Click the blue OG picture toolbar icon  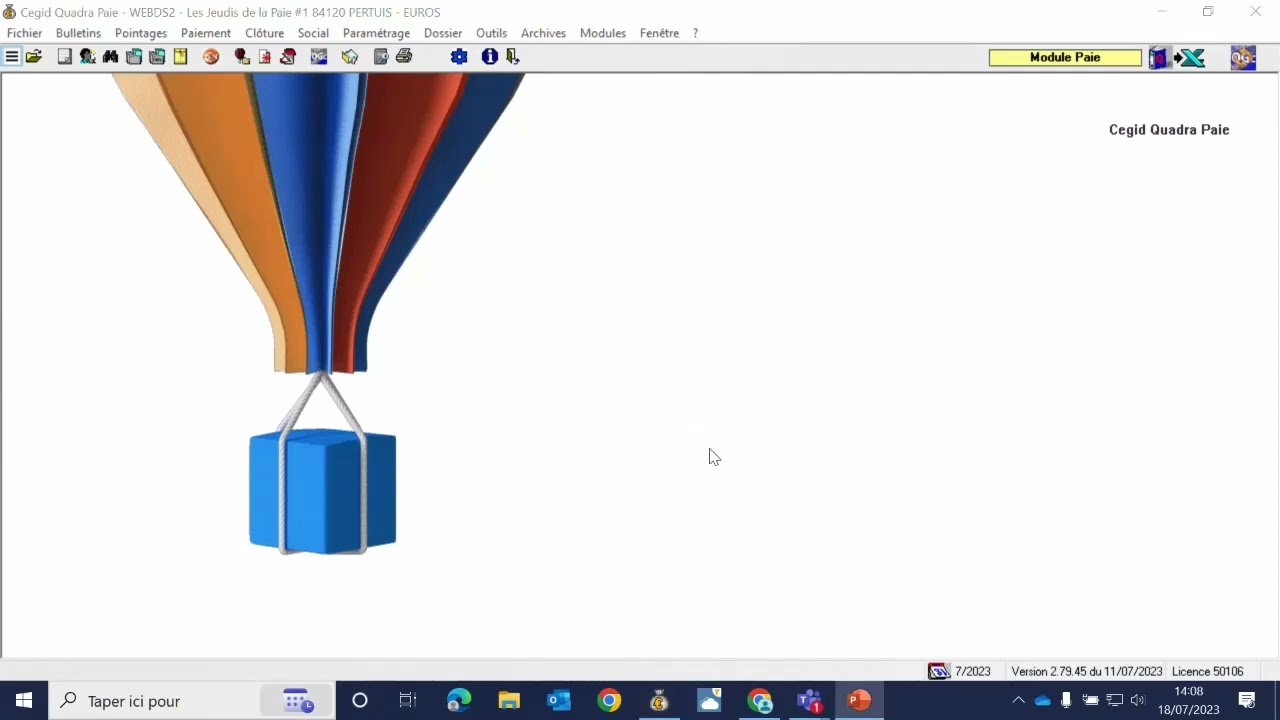click(319, 57)
